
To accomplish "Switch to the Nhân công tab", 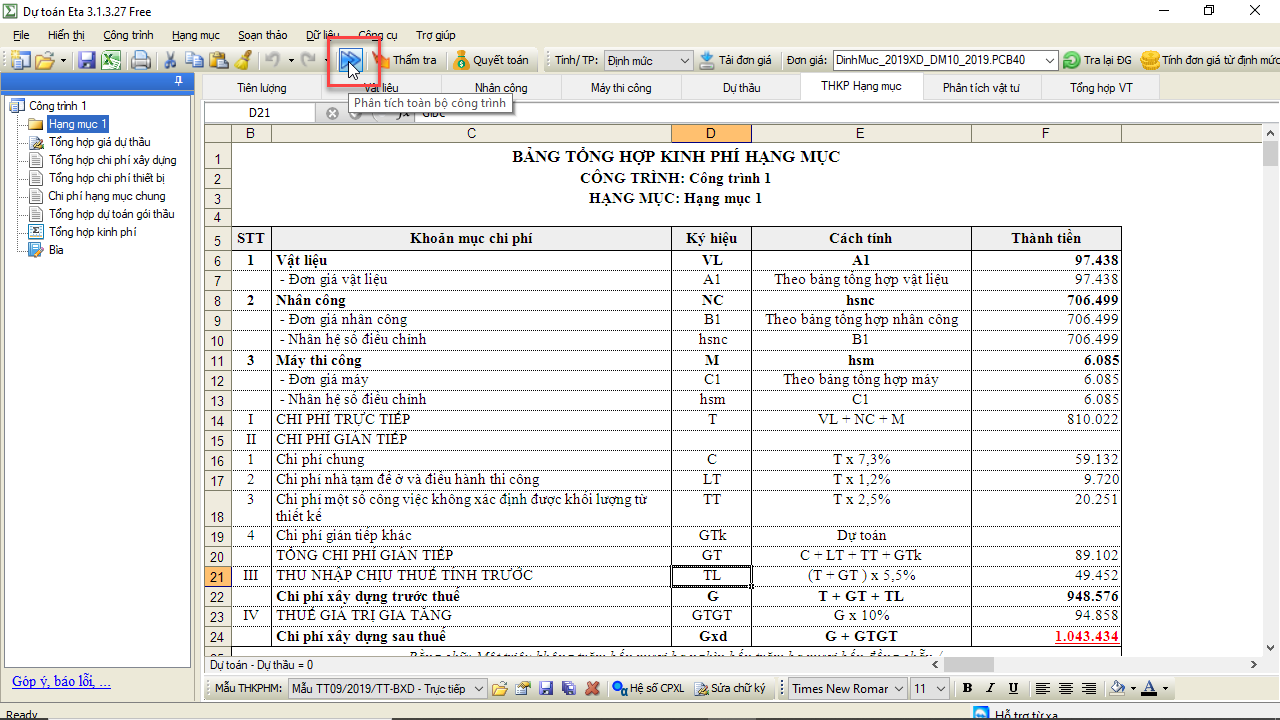I will [501, 88].
